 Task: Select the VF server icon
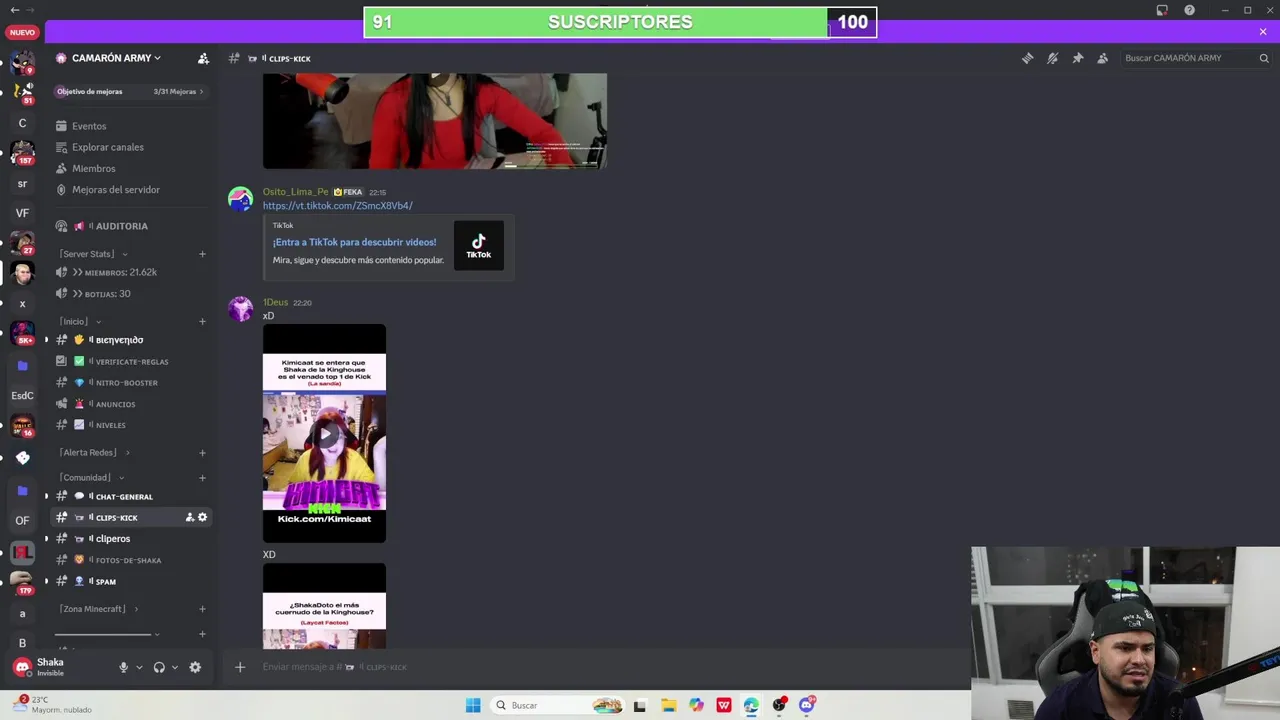(x=22, y=213)
